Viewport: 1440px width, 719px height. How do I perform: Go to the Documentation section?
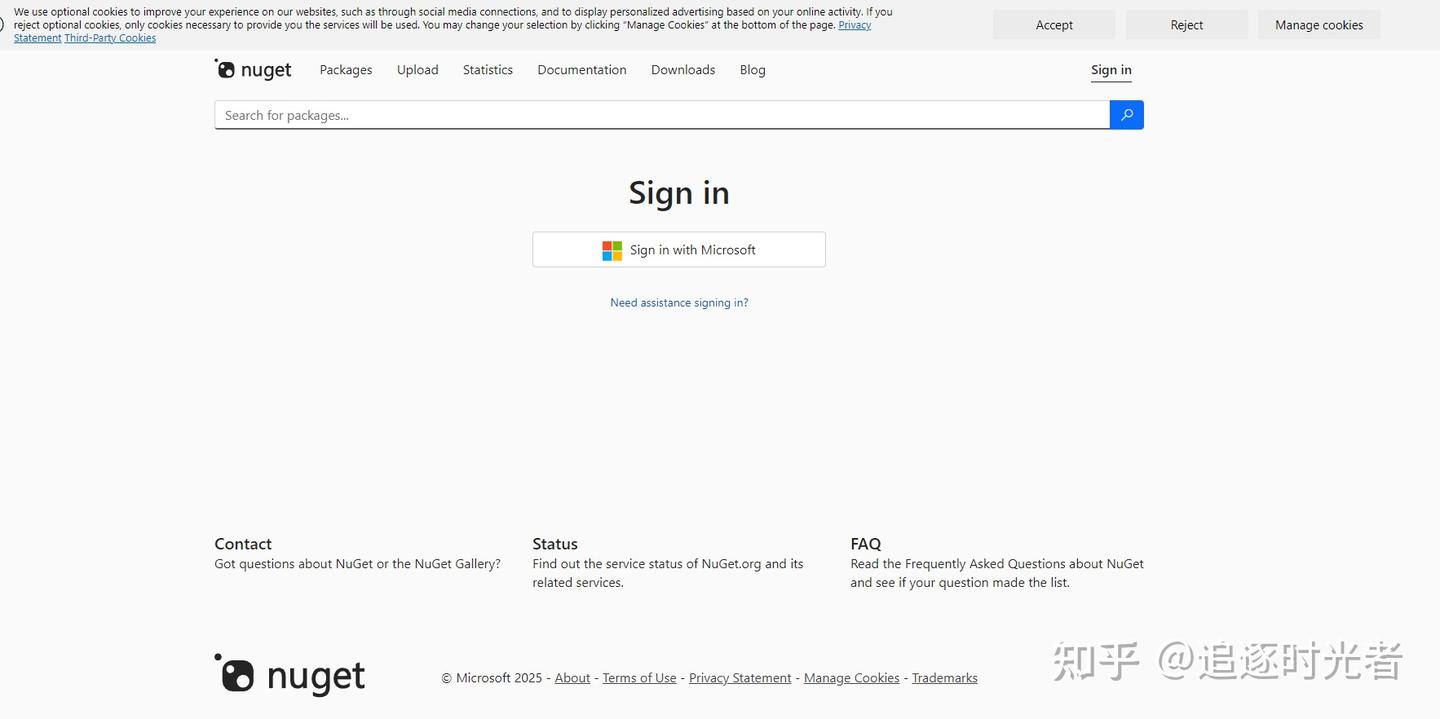pyautogui.click(x=581, y=69)
